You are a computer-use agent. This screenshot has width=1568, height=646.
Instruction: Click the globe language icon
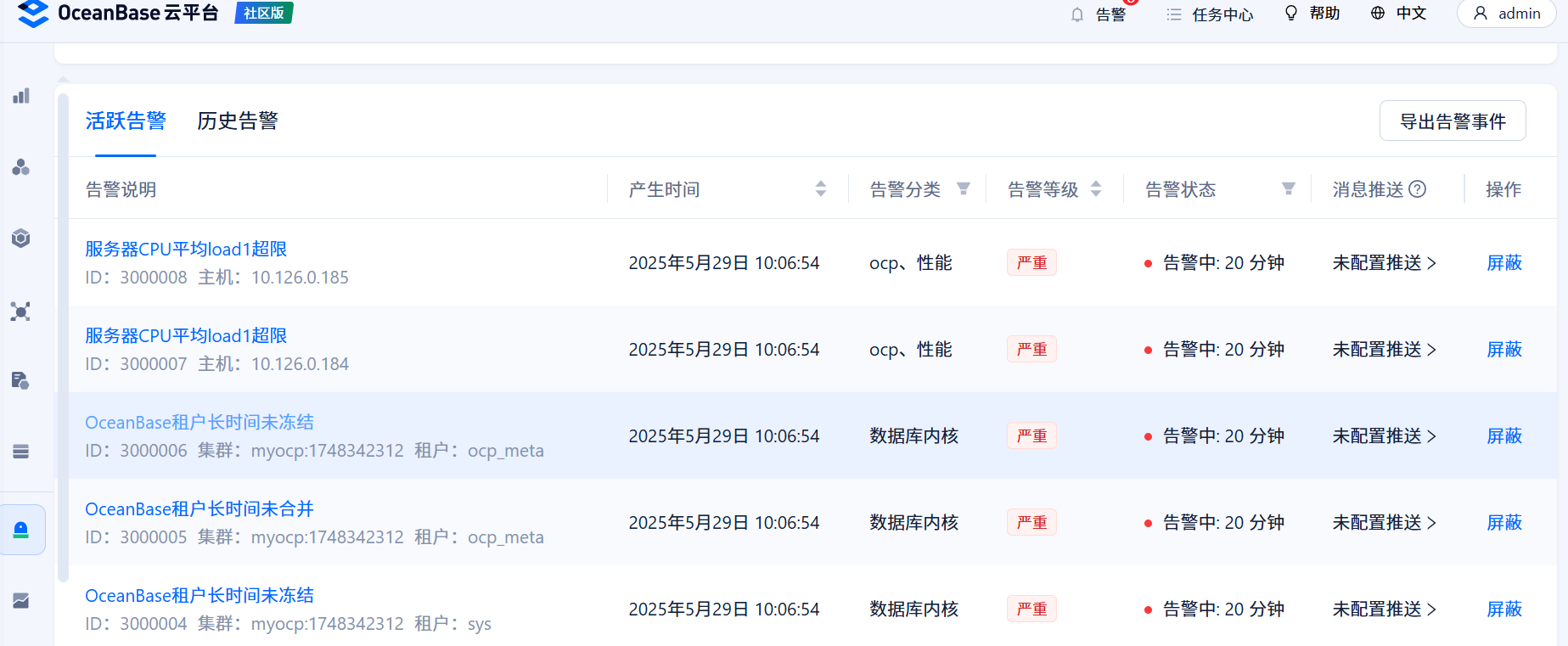click(1378, 13)
